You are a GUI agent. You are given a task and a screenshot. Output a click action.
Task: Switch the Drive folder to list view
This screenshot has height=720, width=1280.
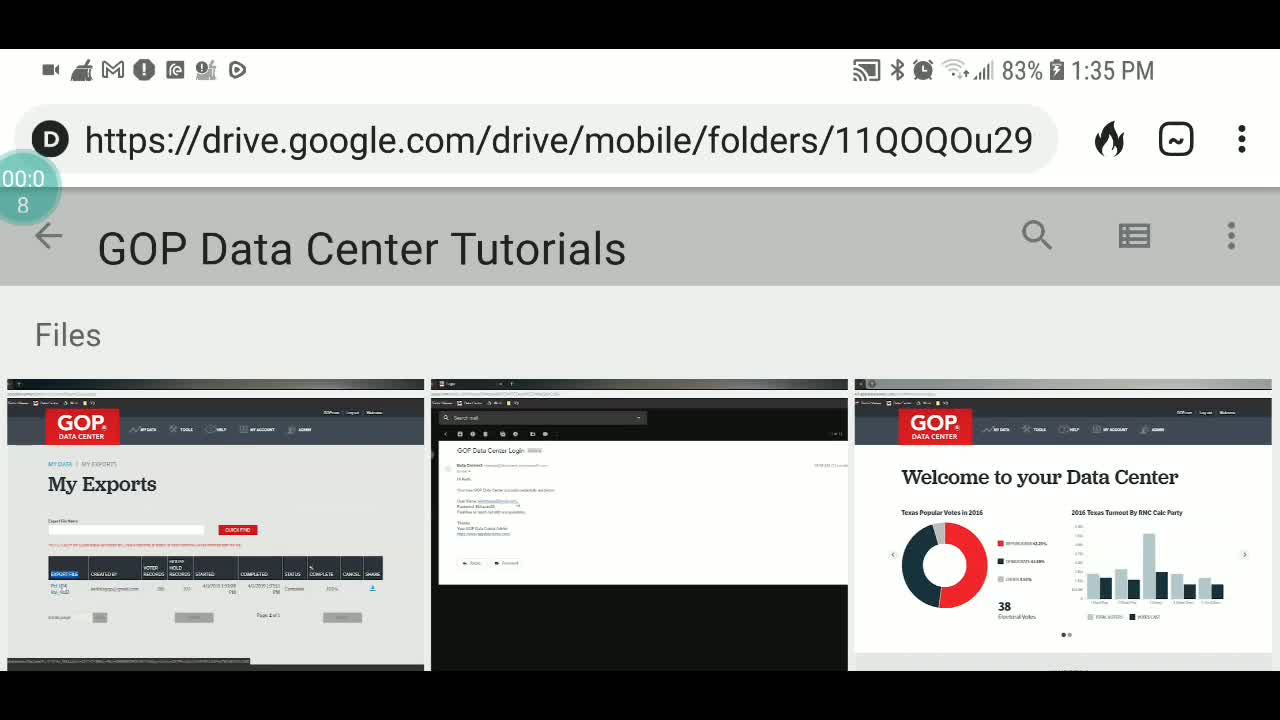pyautogui.click(x=1134, y=236)
